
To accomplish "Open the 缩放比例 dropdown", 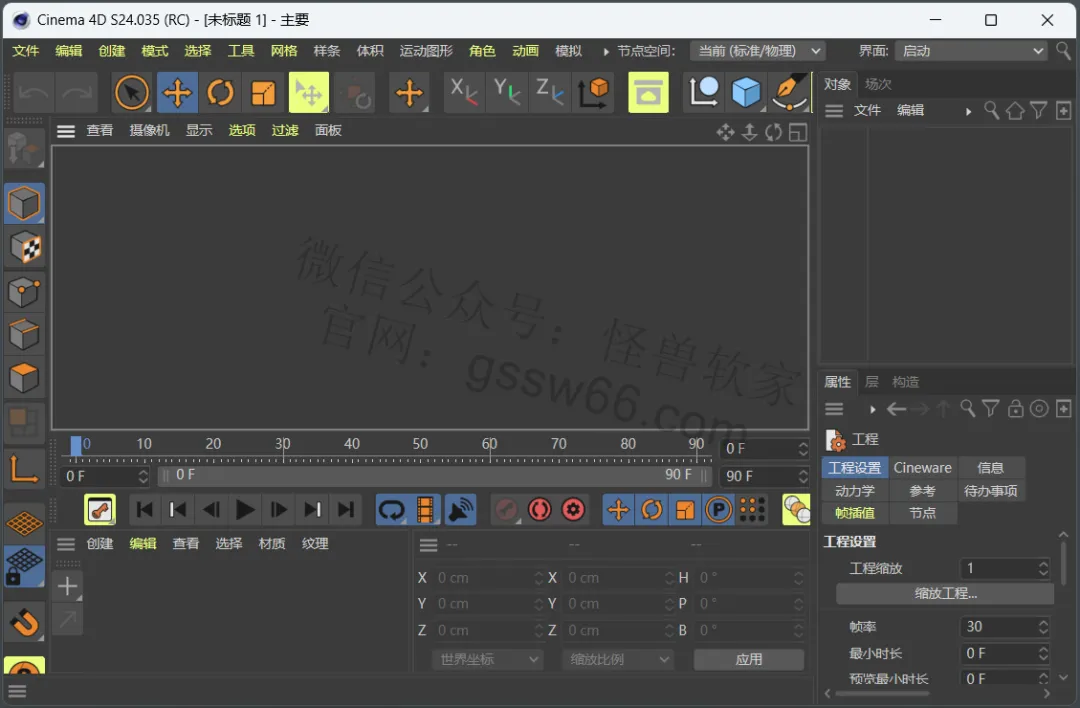I will (x=618, y=659).
